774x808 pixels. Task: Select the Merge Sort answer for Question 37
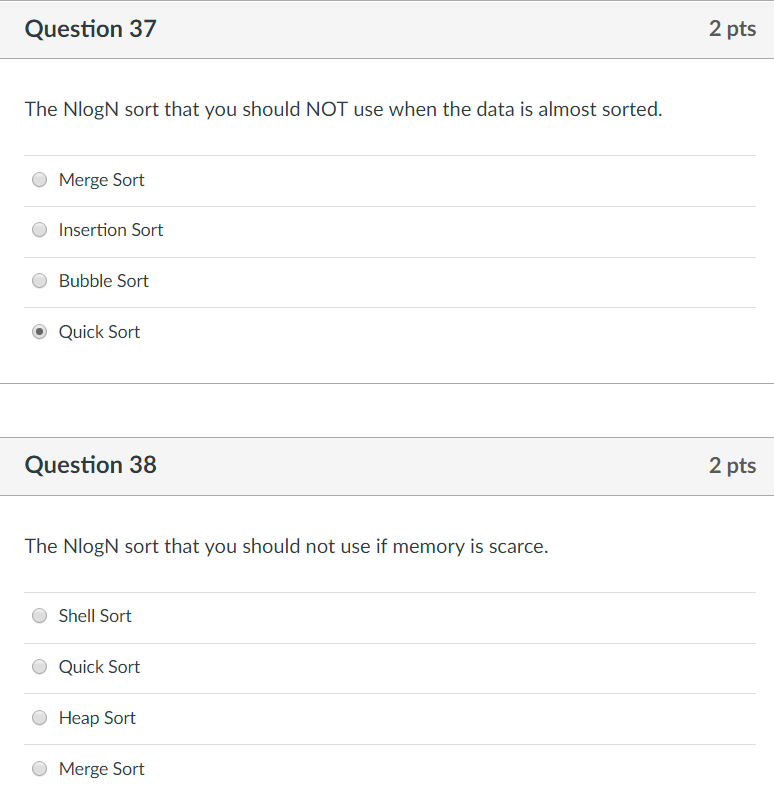(39, 180)
